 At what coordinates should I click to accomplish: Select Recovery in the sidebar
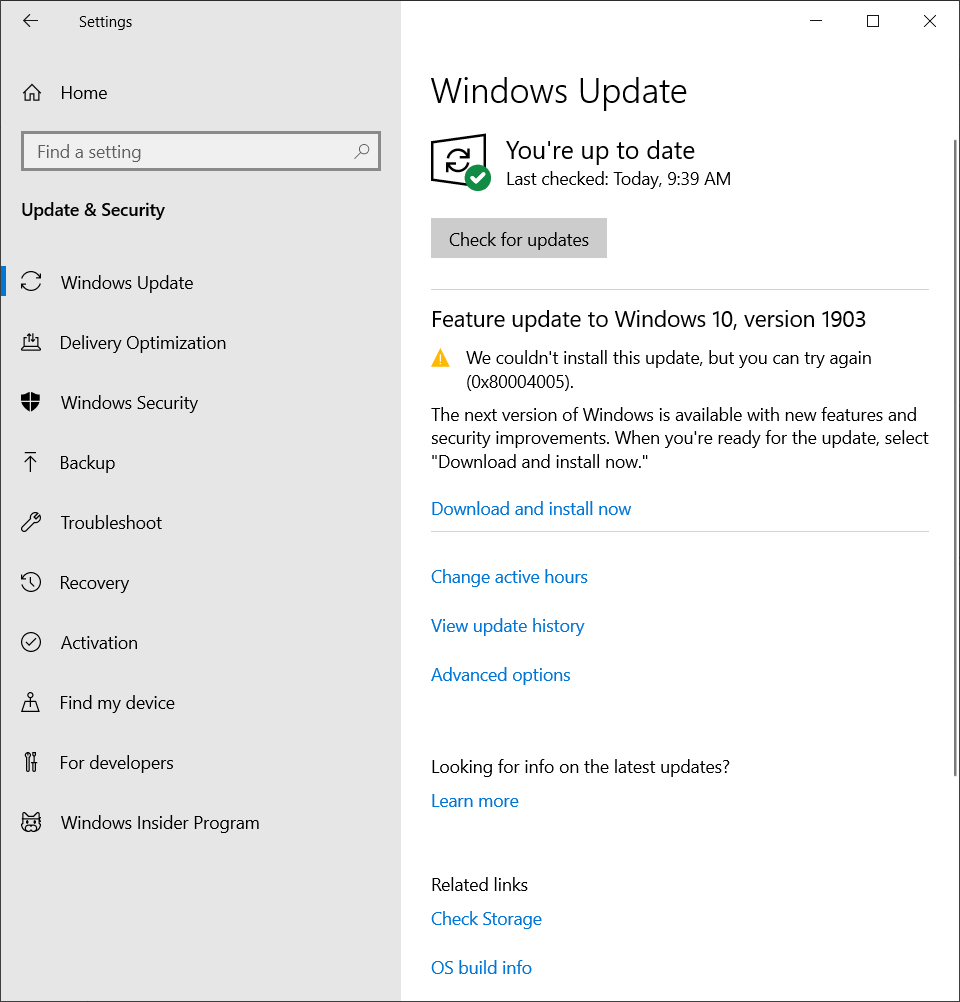(x=201, y=583)
